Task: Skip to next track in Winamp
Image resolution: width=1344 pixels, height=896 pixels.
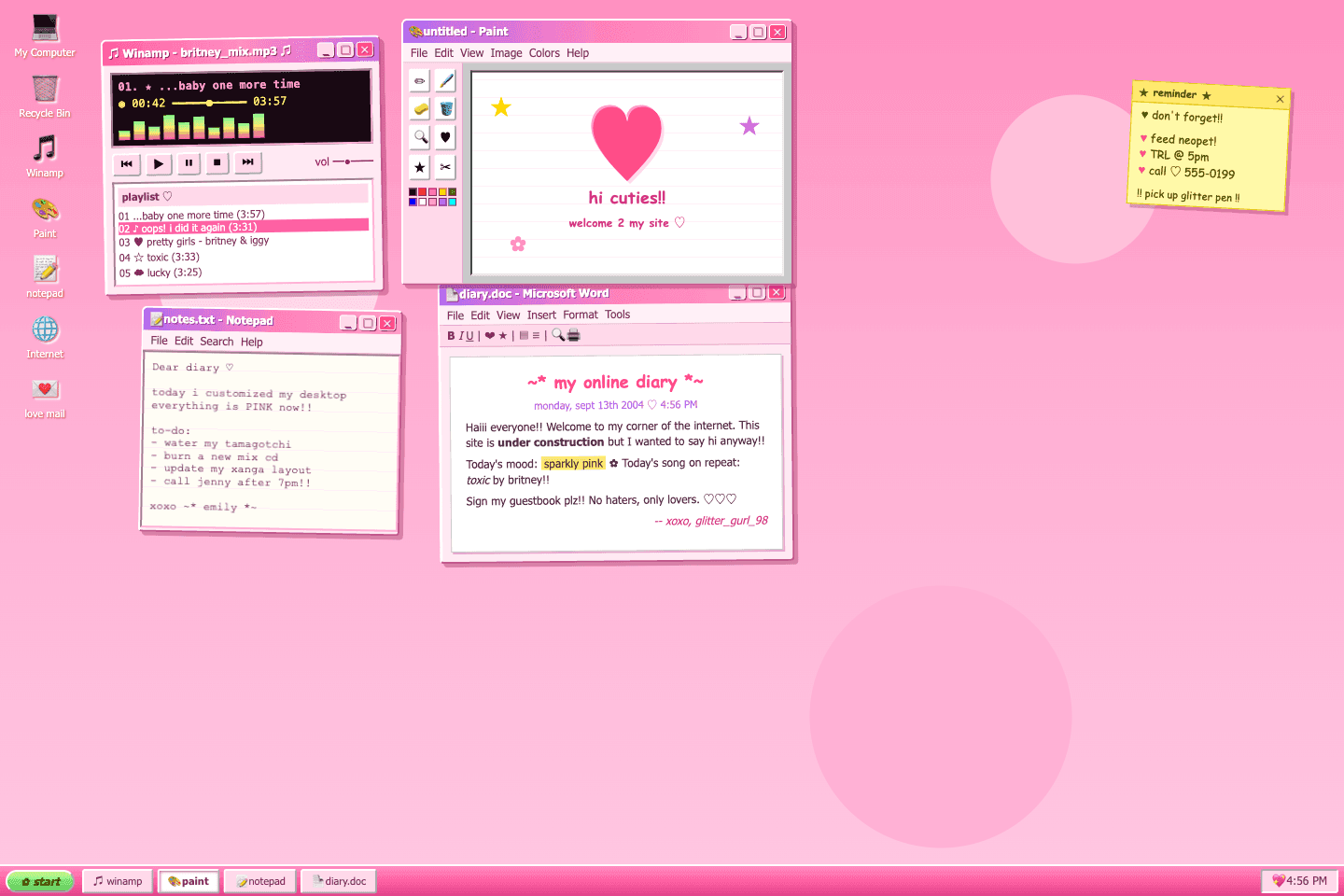Action: 248,162
